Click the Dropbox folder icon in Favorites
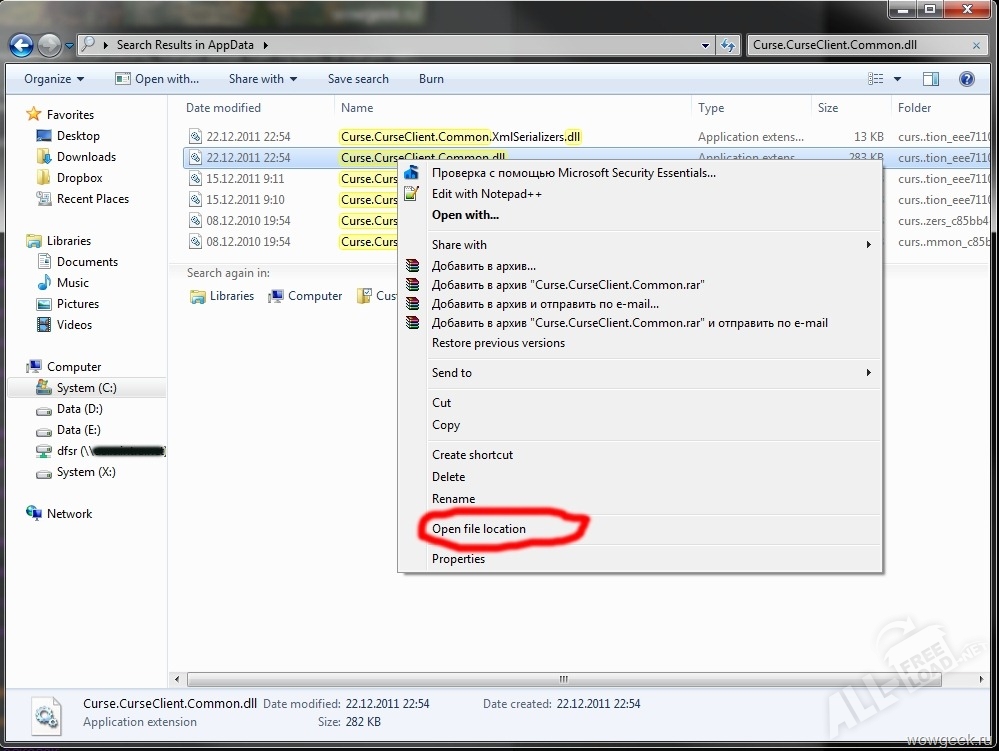The image size is (999, 751). [44, 178]
